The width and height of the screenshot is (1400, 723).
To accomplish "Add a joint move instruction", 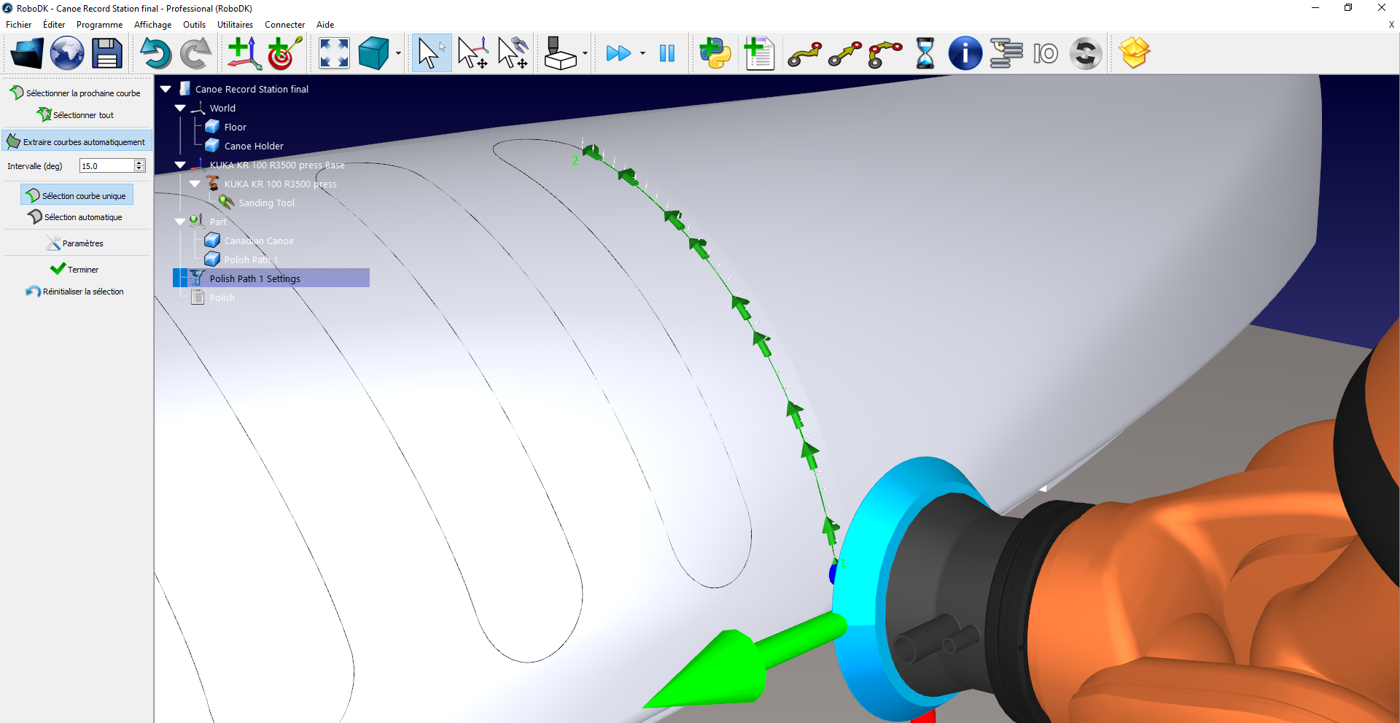I will click(804, 53).
